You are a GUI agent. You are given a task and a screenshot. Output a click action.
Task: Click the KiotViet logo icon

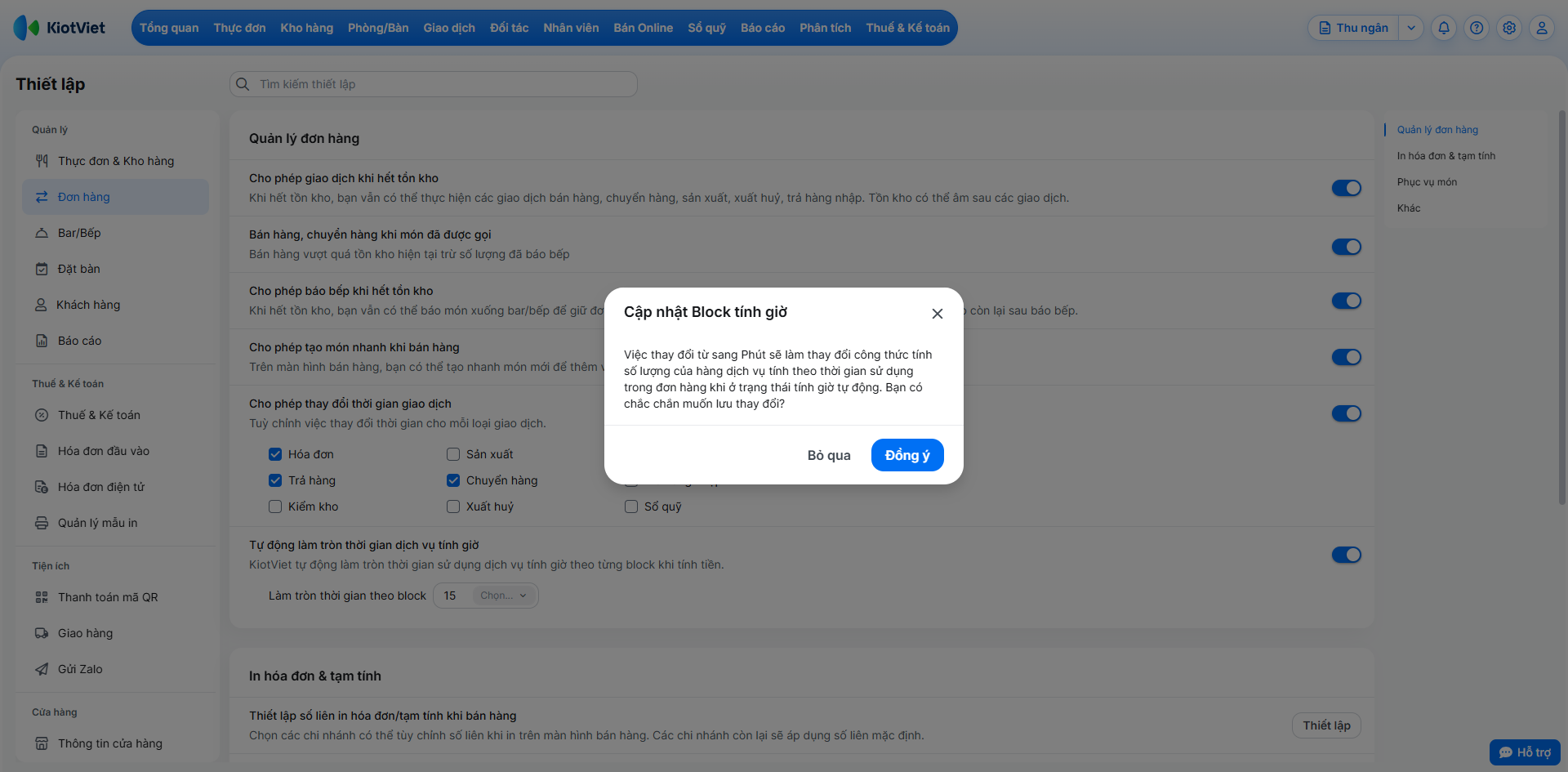pos(26,28)
